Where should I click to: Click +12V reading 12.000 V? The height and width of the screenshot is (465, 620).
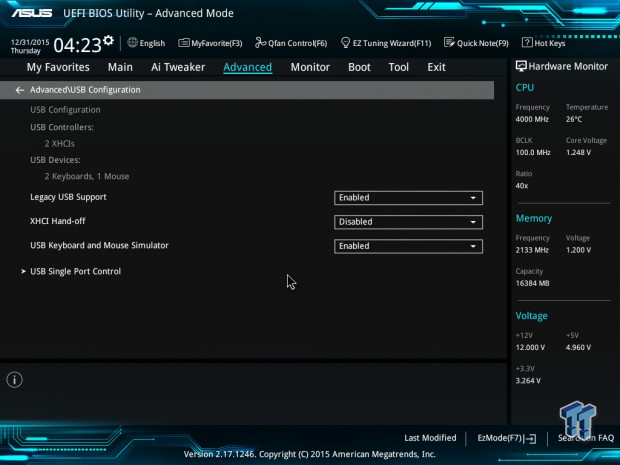[x=530, y=348]
